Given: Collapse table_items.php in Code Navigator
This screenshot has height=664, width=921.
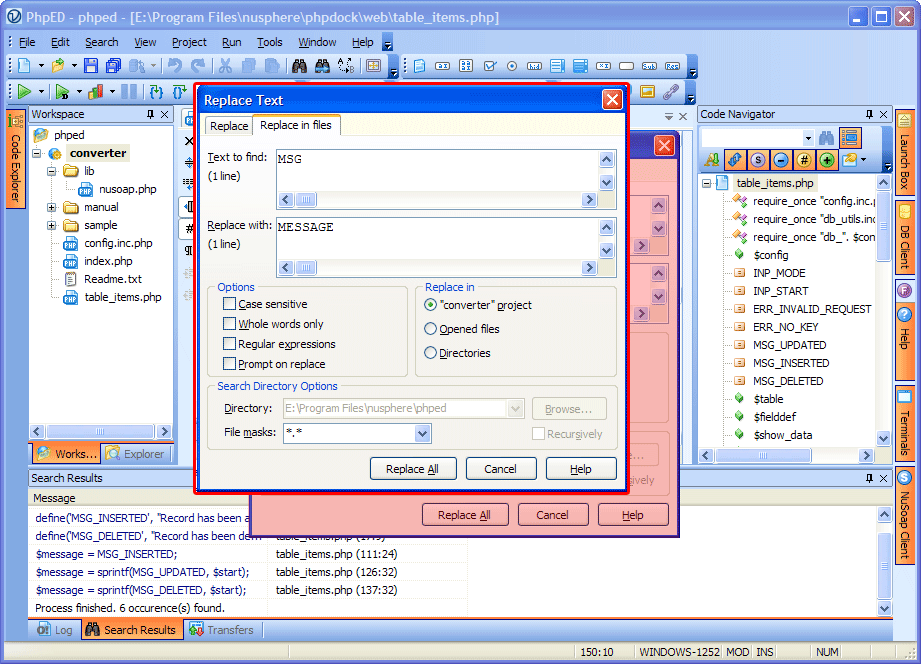Looking at the screenshot, I should (707, 183).
